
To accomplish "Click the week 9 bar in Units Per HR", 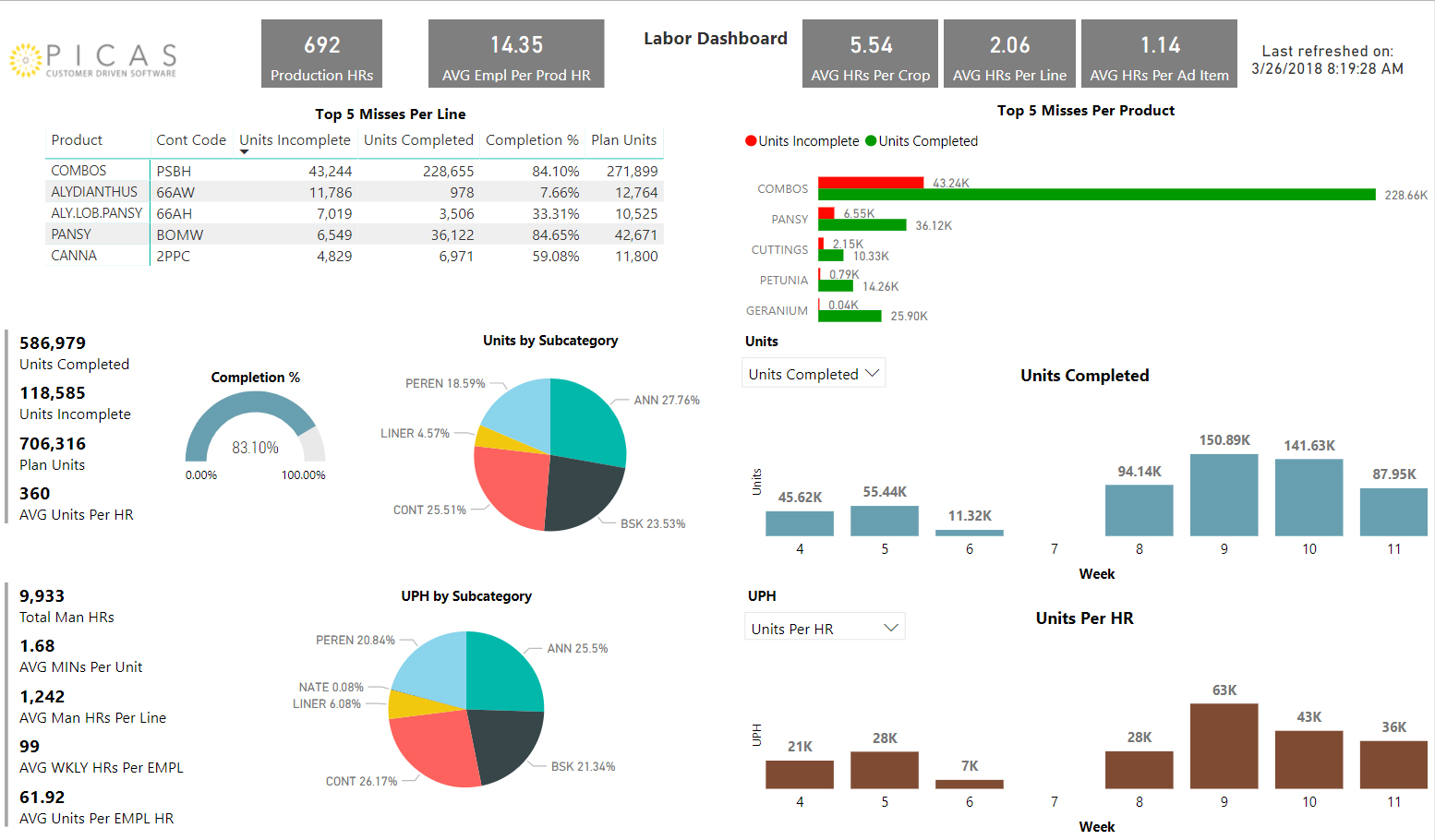I will pyautogui.click(x=1224, y=746).
